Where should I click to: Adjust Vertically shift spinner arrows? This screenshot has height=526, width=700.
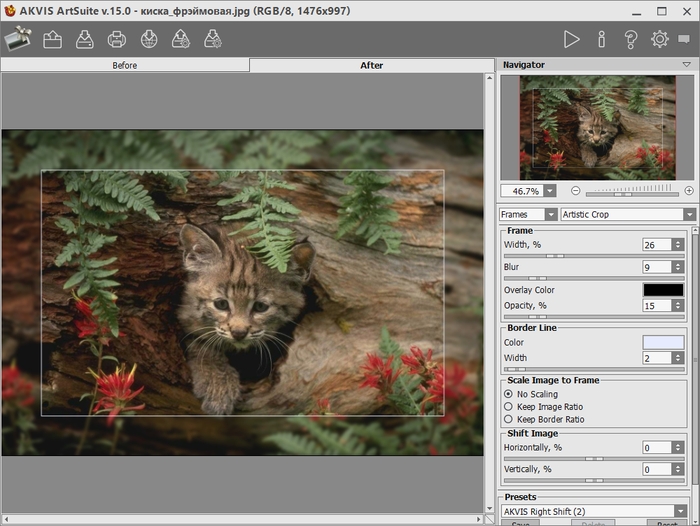tap(678, 469)
